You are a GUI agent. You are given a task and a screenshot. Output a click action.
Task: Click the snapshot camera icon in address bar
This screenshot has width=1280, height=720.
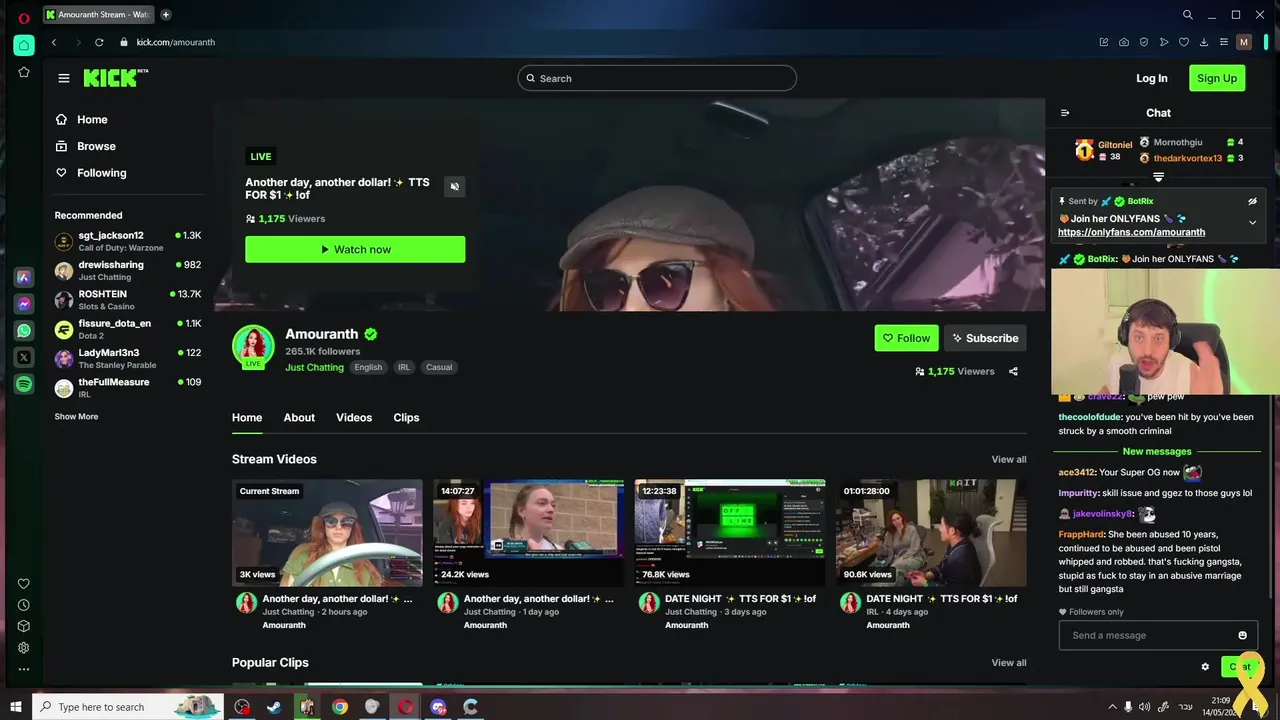1124,42
